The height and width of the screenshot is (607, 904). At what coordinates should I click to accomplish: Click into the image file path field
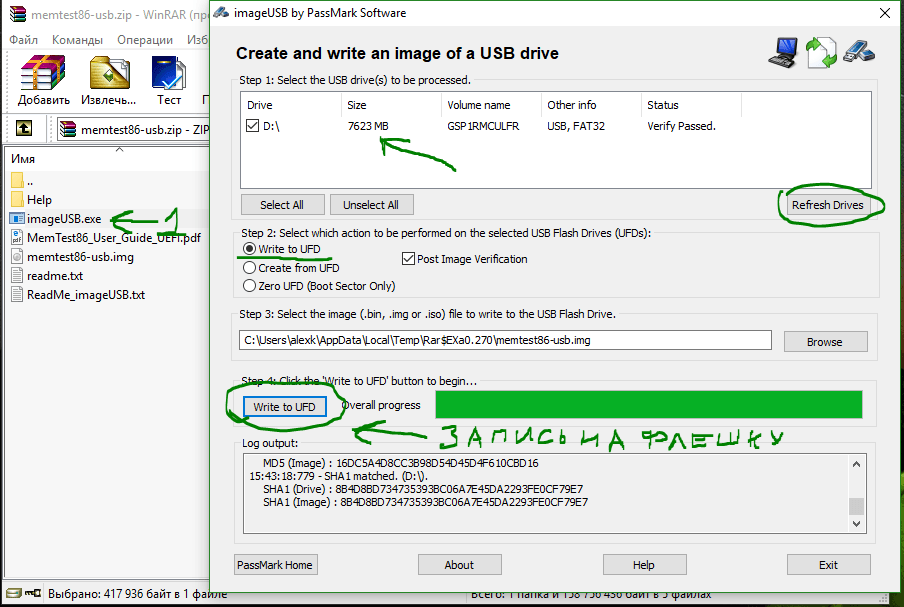pos(505,340)
